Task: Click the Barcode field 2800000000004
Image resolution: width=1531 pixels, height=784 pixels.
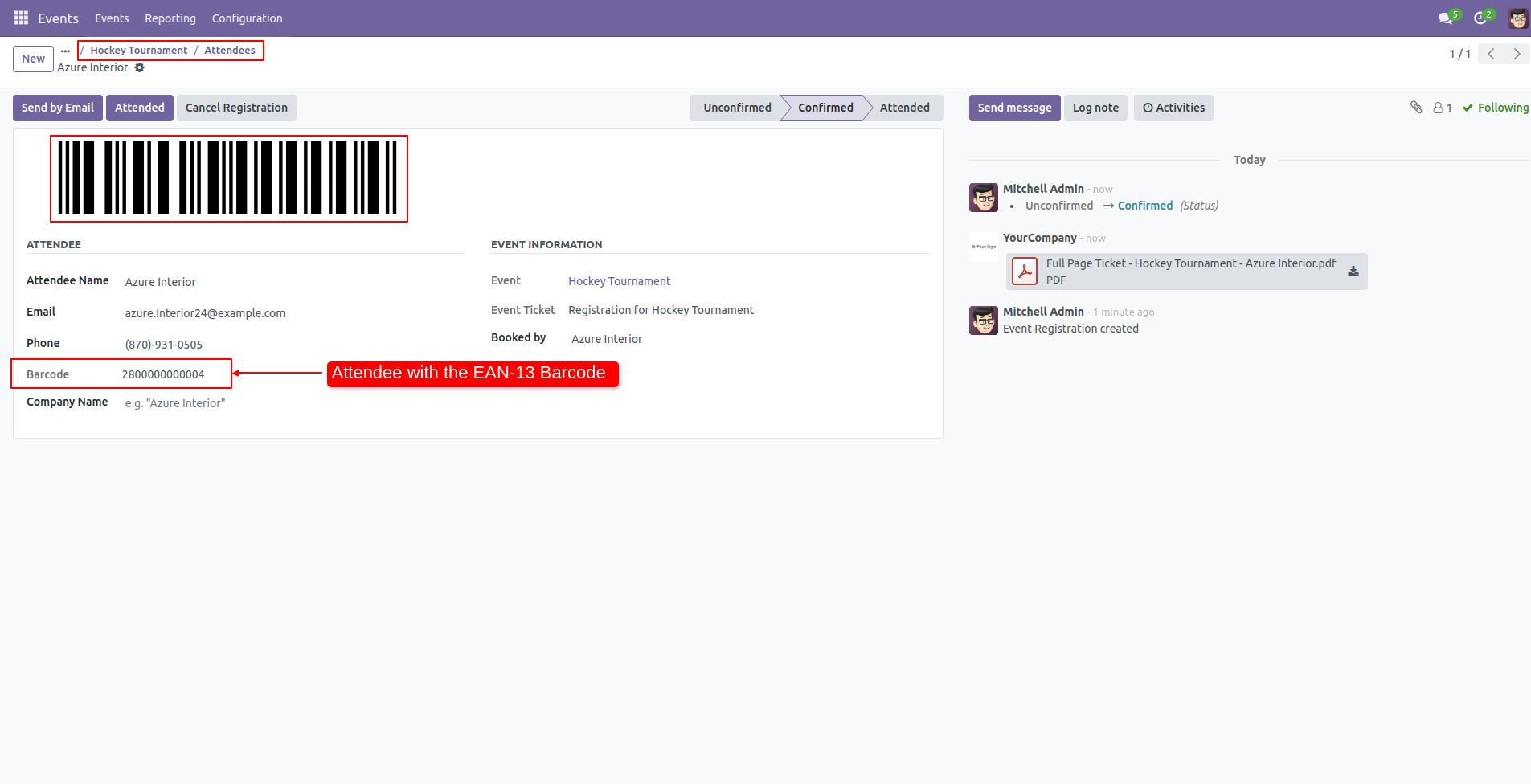Action: pyautogui.click(x=163, y=374)
